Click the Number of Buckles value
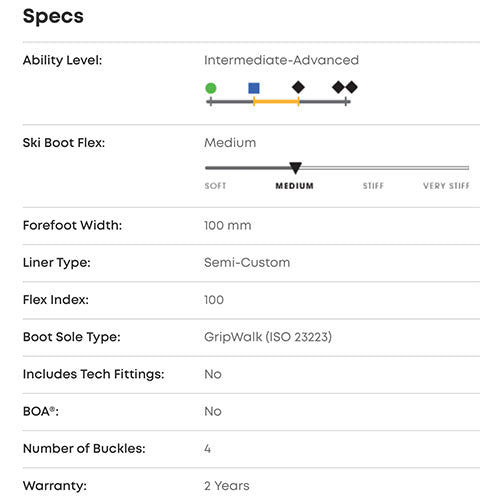The width and height of the screenshot is (500, 500). click(x=208, y=449)
